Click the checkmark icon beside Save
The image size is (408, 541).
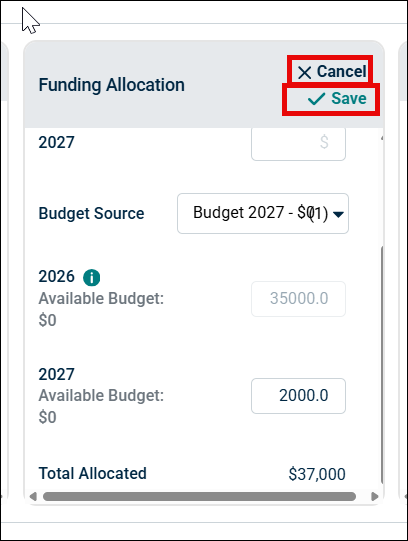316,99
